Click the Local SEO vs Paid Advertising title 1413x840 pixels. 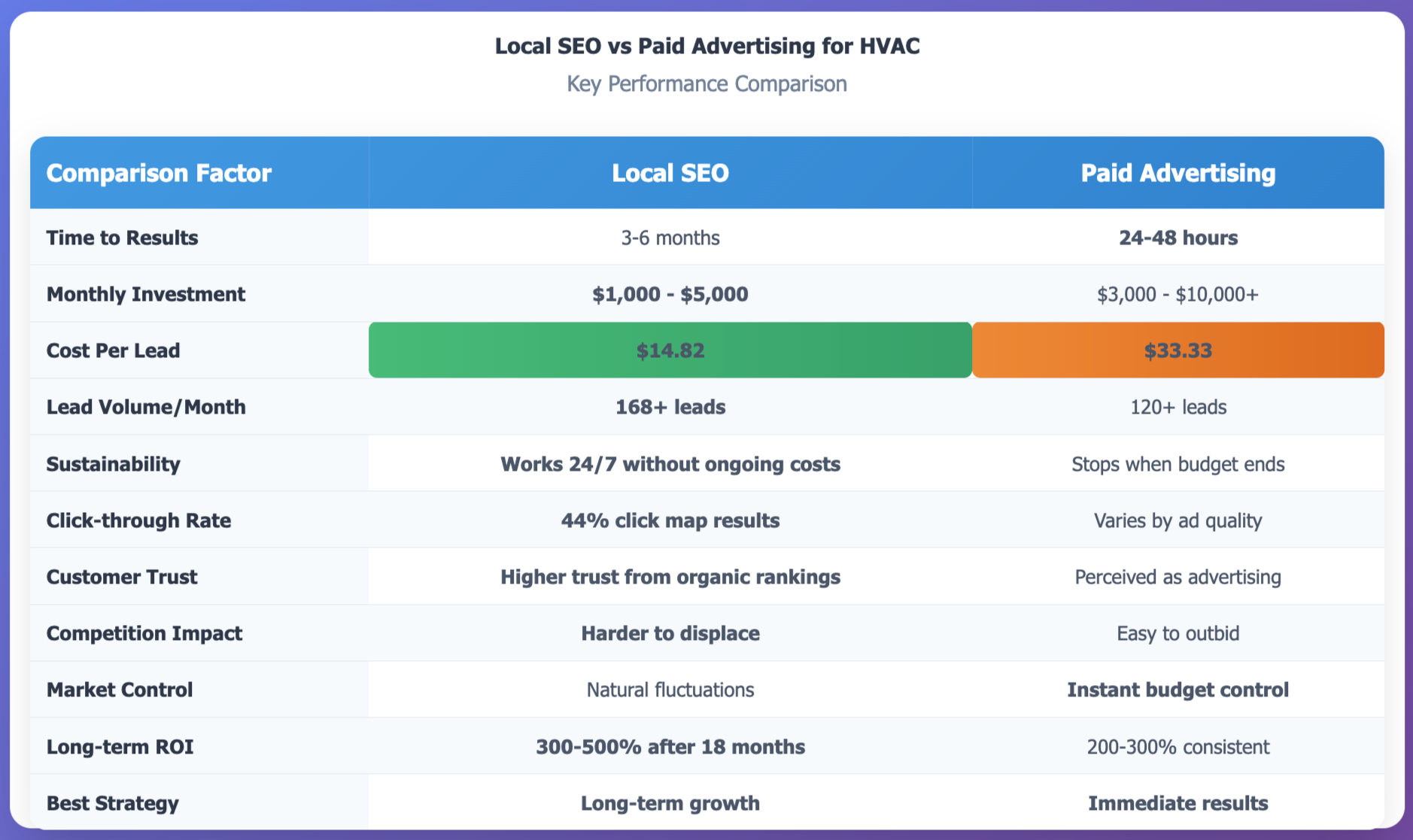(706, 46)
